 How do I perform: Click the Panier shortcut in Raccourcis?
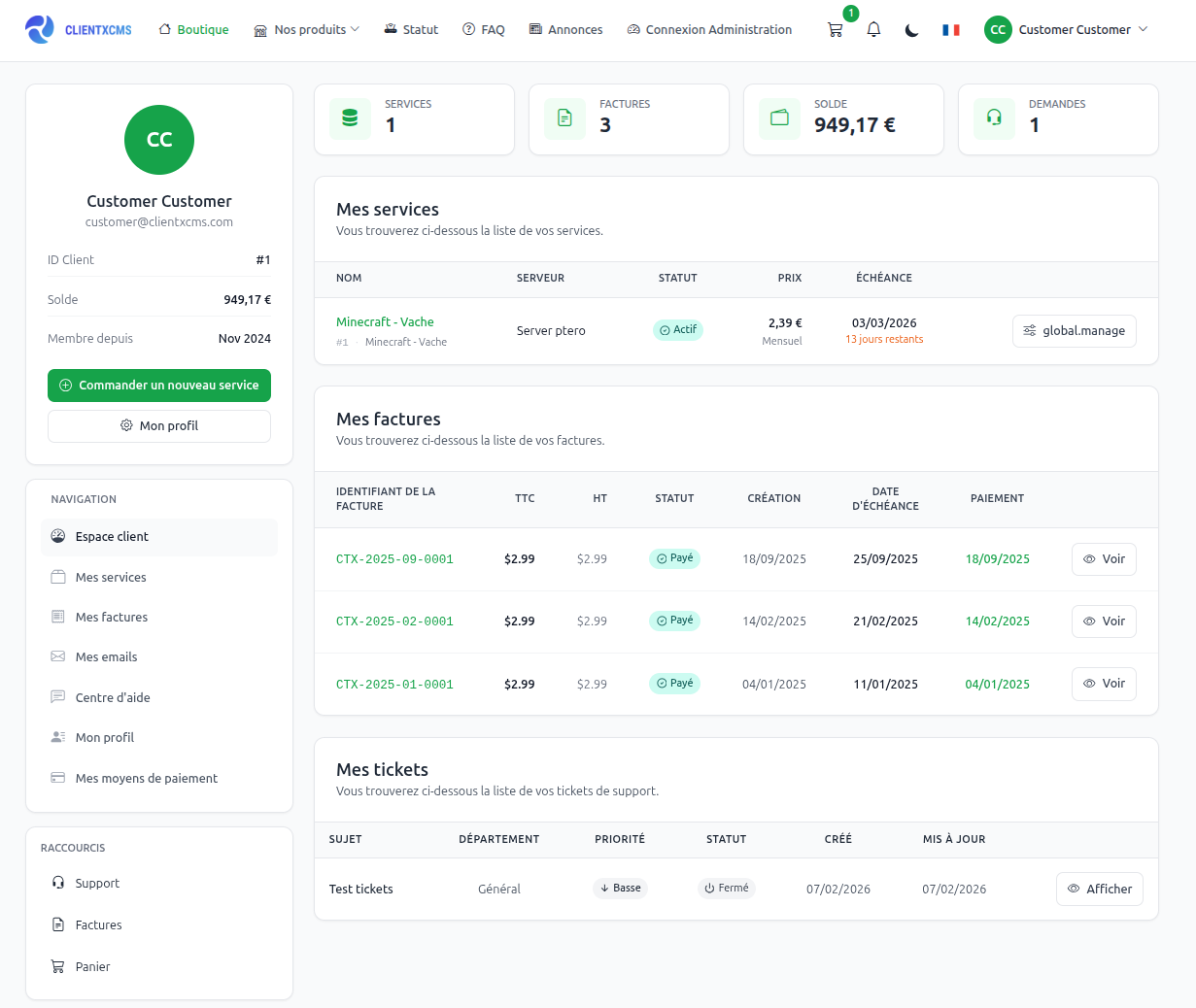92,967
